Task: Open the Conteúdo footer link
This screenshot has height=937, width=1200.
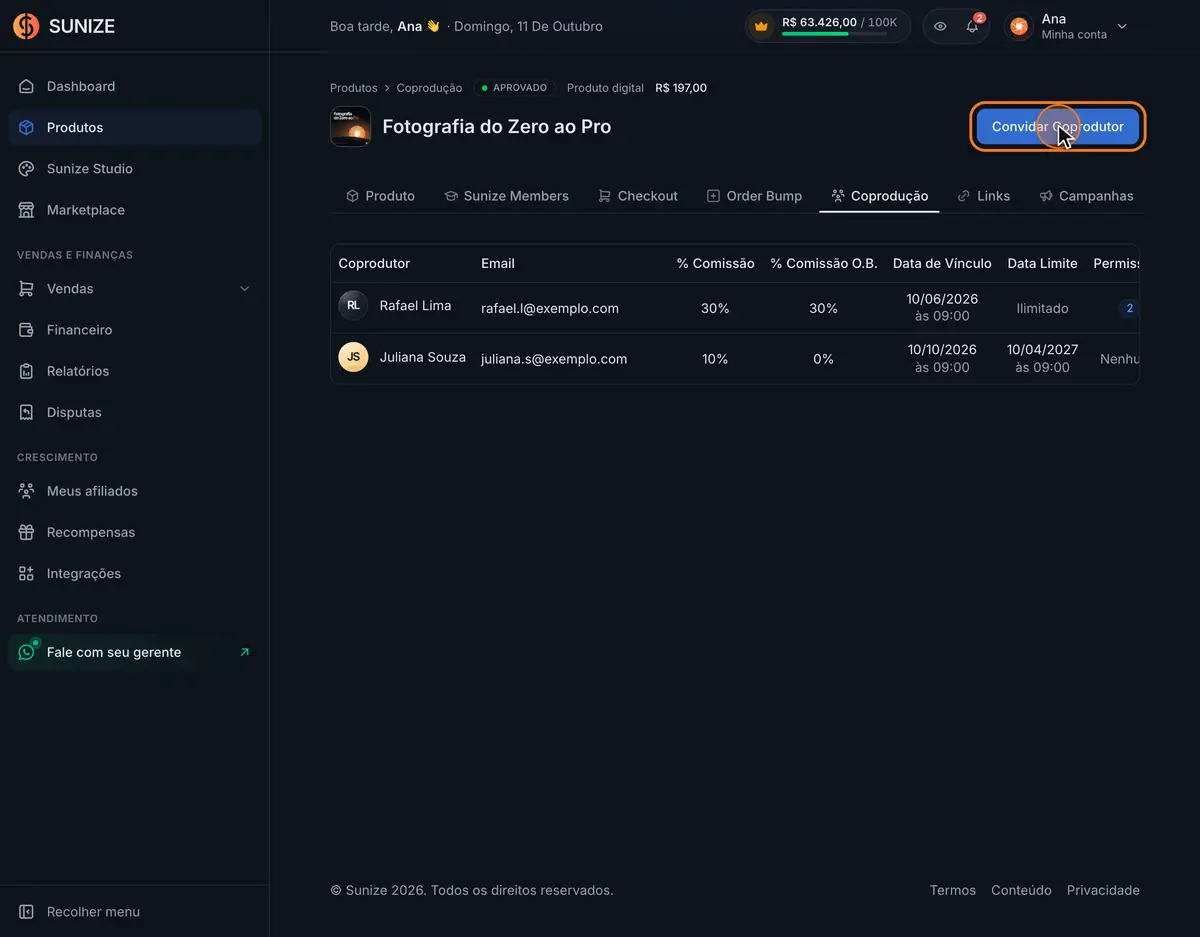Action: [x=1021, y=890]
